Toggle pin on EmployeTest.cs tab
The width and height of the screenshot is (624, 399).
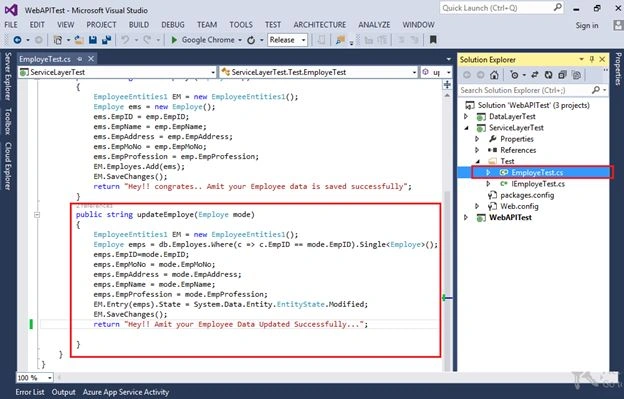(x=80, y=59)
